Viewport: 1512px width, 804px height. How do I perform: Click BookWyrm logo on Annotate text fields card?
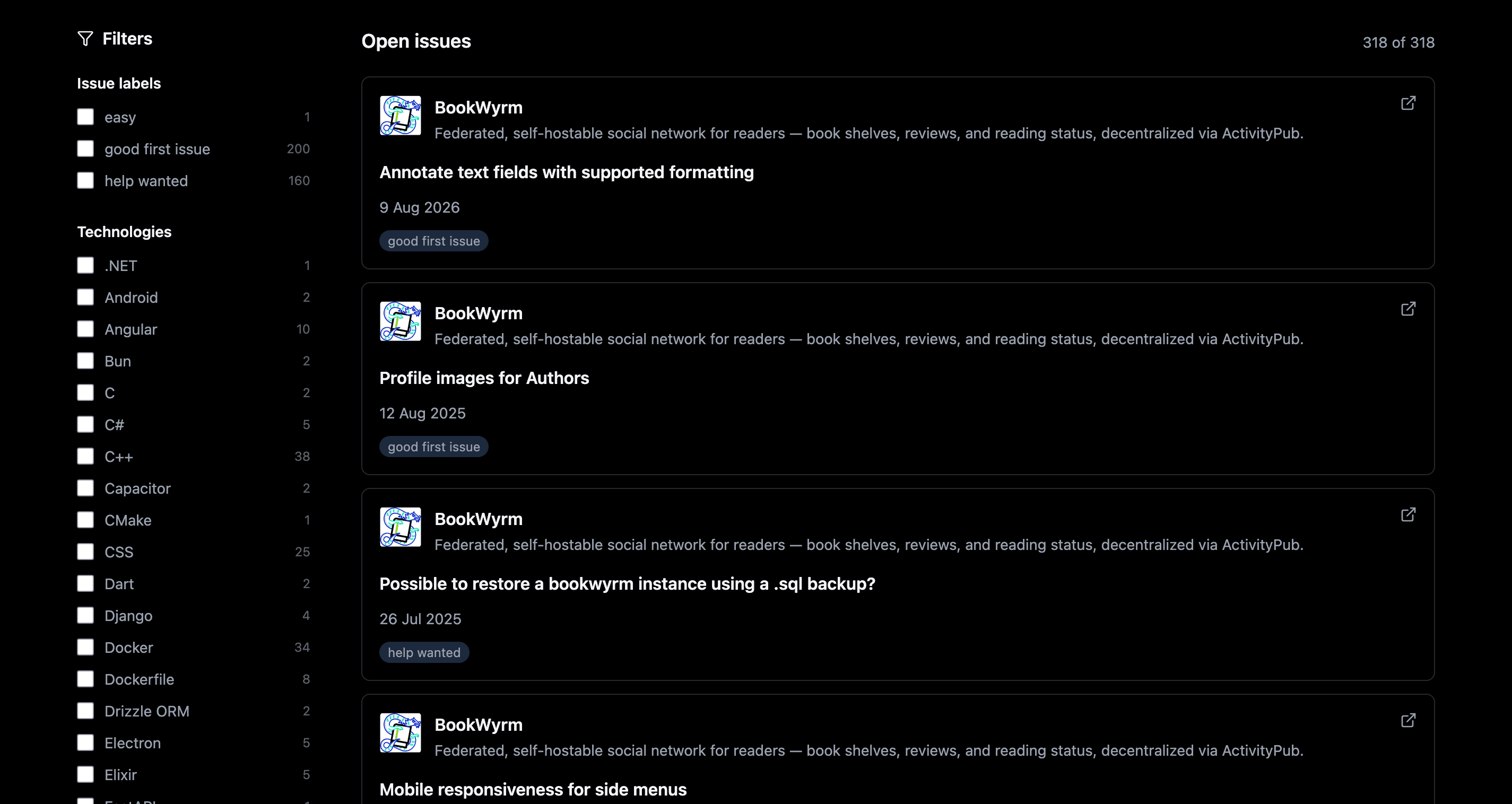[401, 116]
